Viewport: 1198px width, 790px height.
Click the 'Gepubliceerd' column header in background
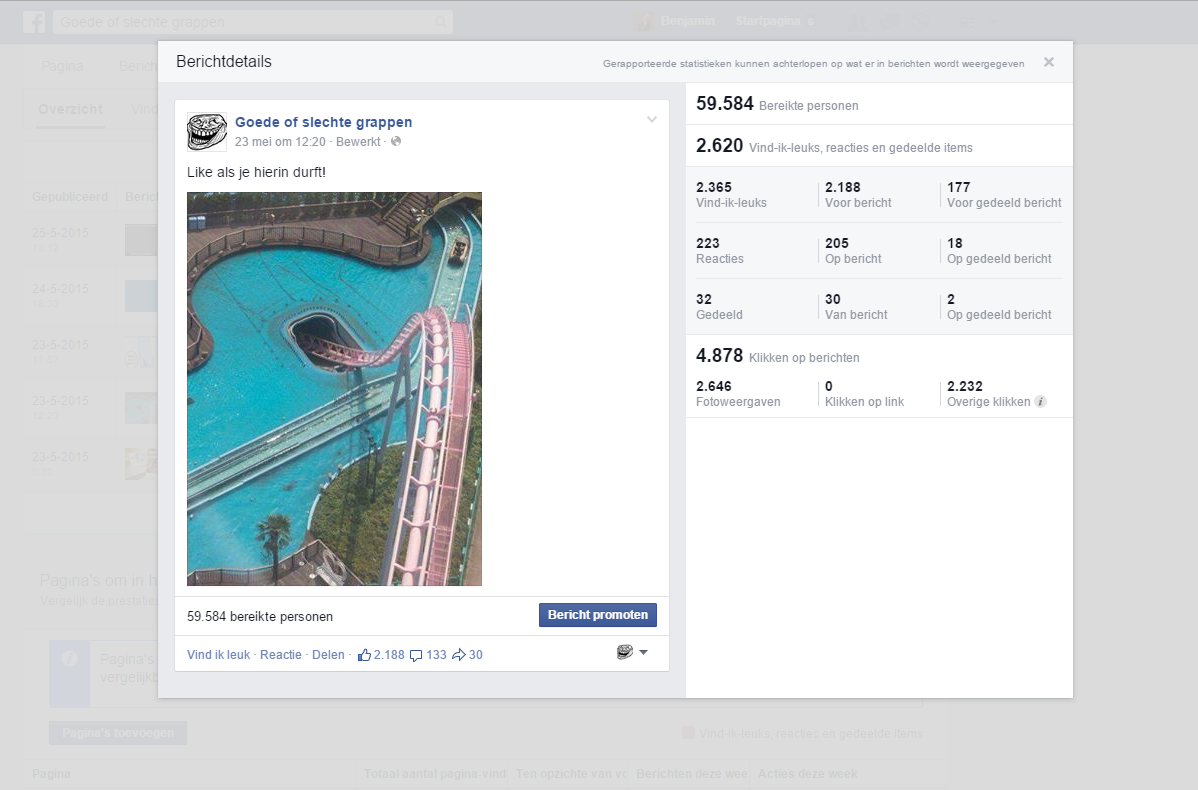70,197
